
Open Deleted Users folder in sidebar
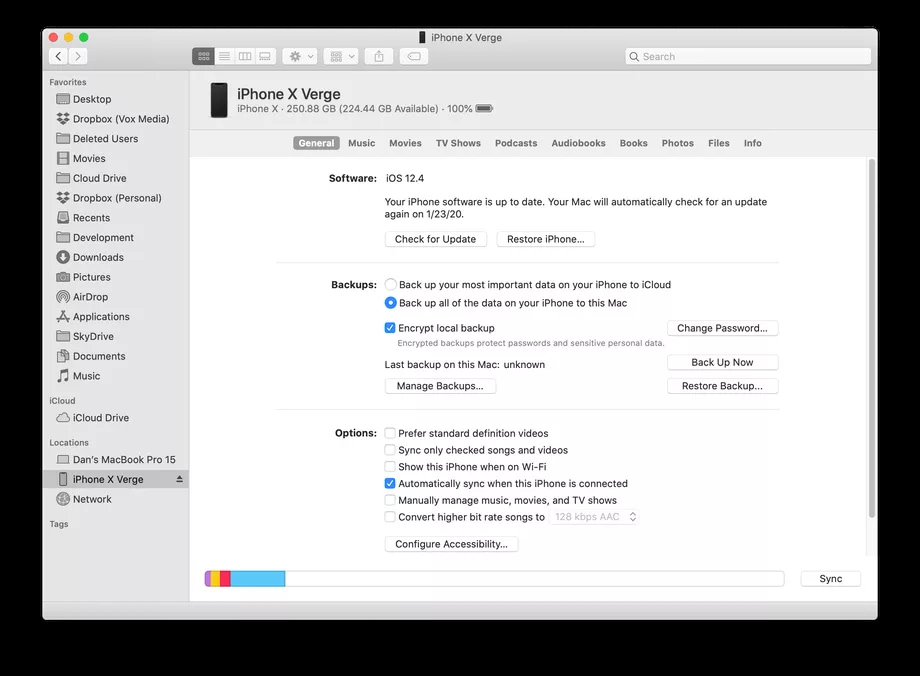pyautogui.click(x=116, y=139)
